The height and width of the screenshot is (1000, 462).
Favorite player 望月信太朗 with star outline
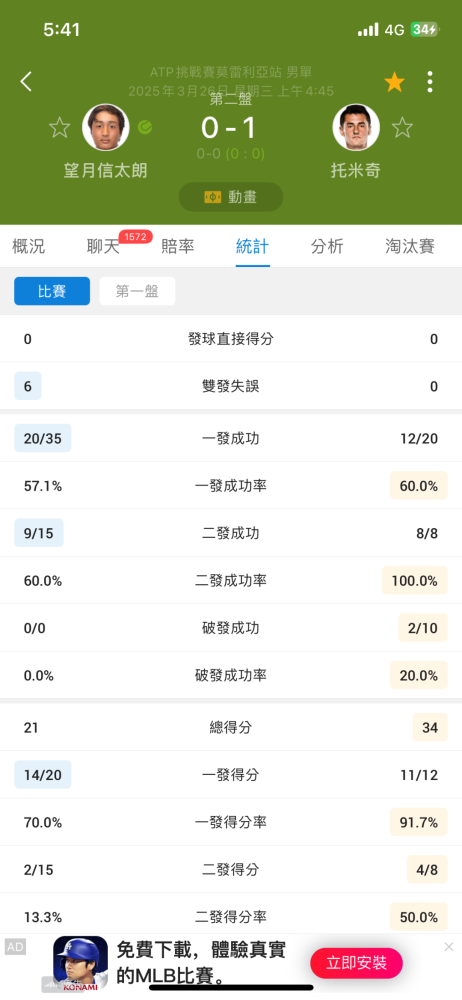tap(59, 128)
